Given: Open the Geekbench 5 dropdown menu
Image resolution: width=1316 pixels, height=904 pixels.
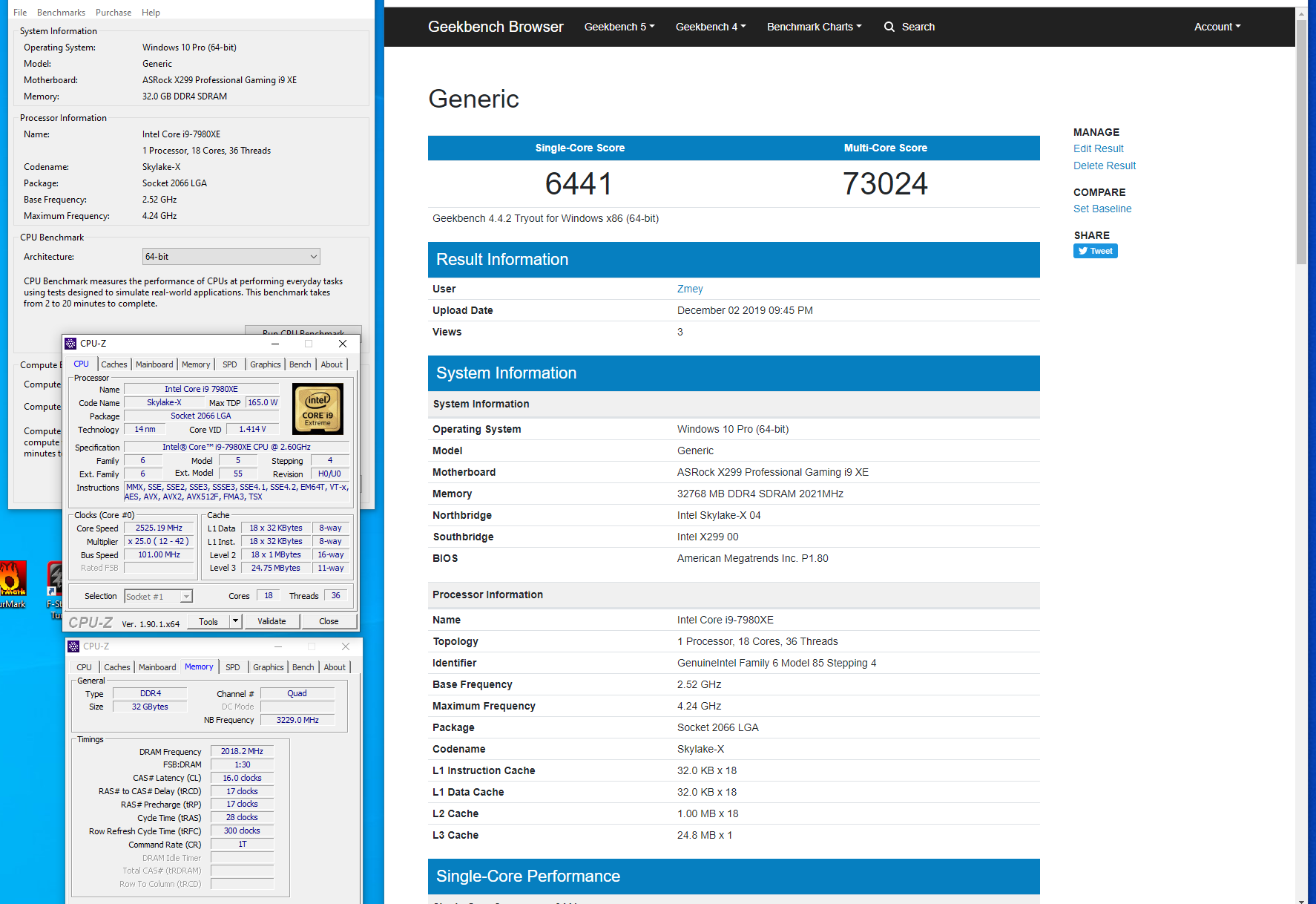Looking at the screenshot, I should click(x=619, y=27).
